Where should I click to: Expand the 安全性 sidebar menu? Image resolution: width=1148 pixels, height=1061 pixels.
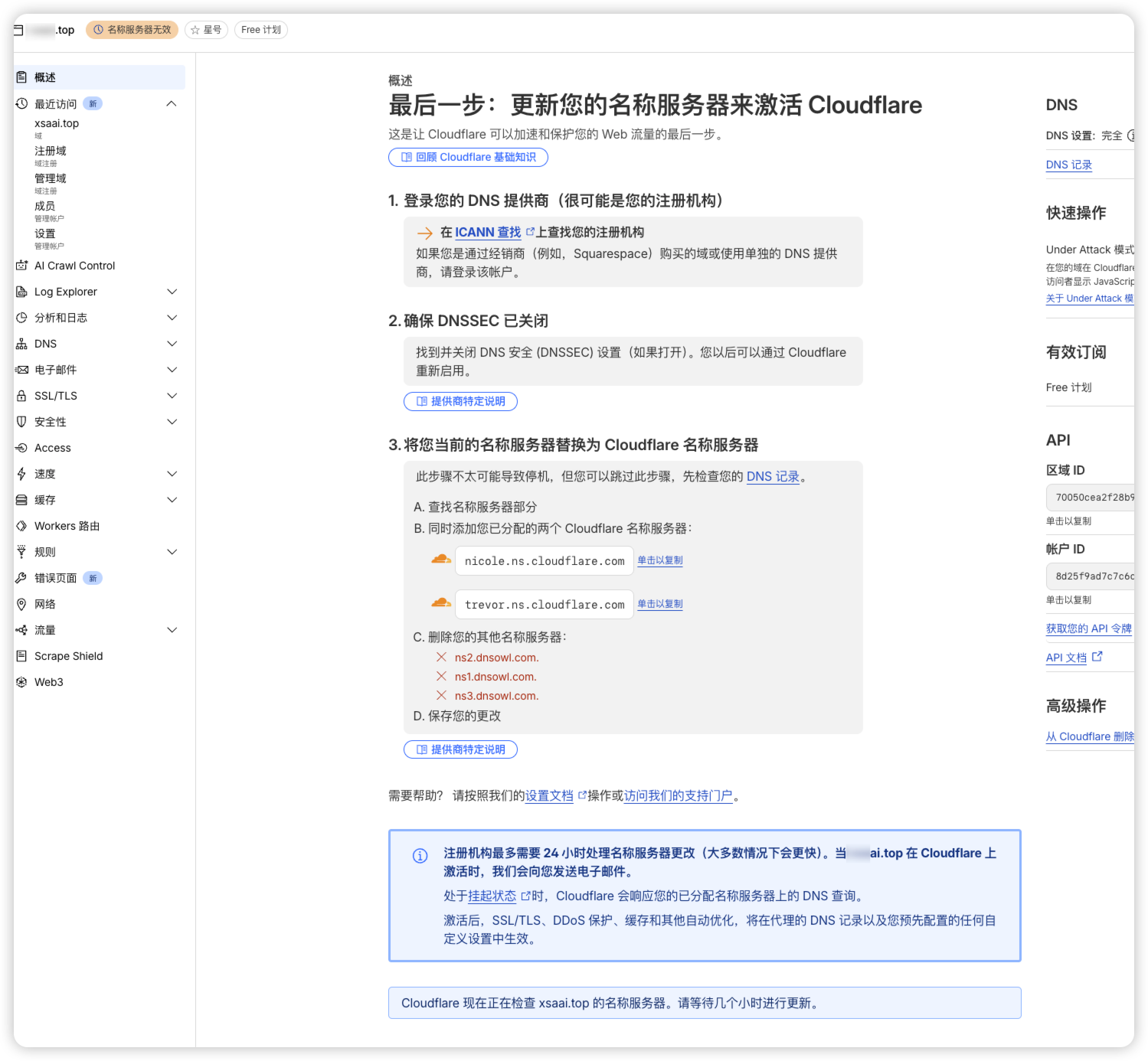point(172,422)
